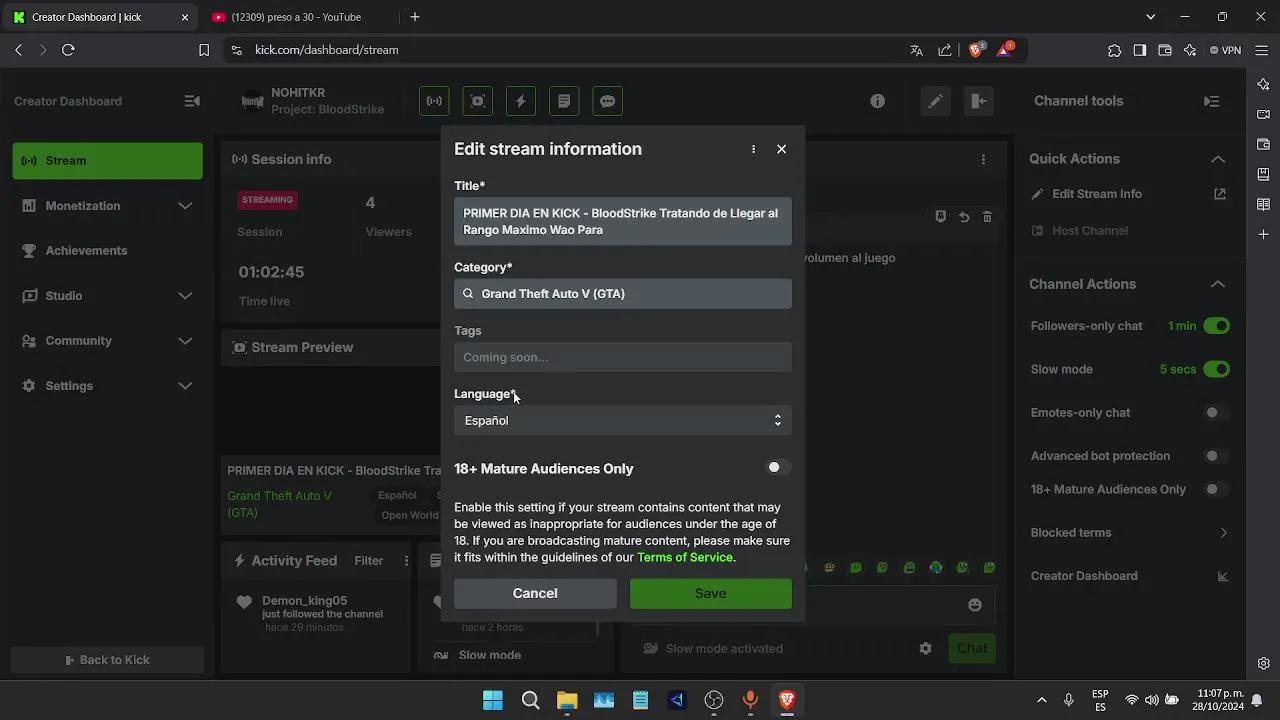Click the Category search field

(x=622, y=294)
